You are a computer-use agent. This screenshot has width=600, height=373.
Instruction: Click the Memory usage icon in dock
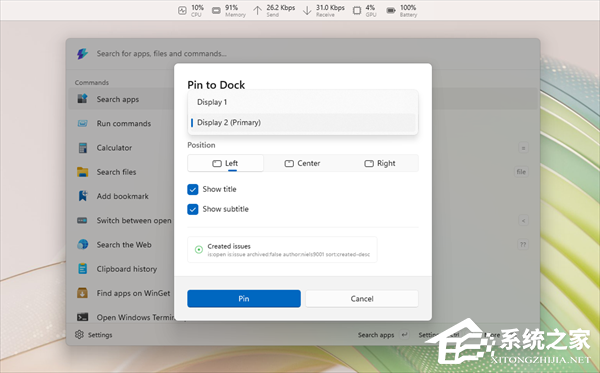click(x=216, y=10)
